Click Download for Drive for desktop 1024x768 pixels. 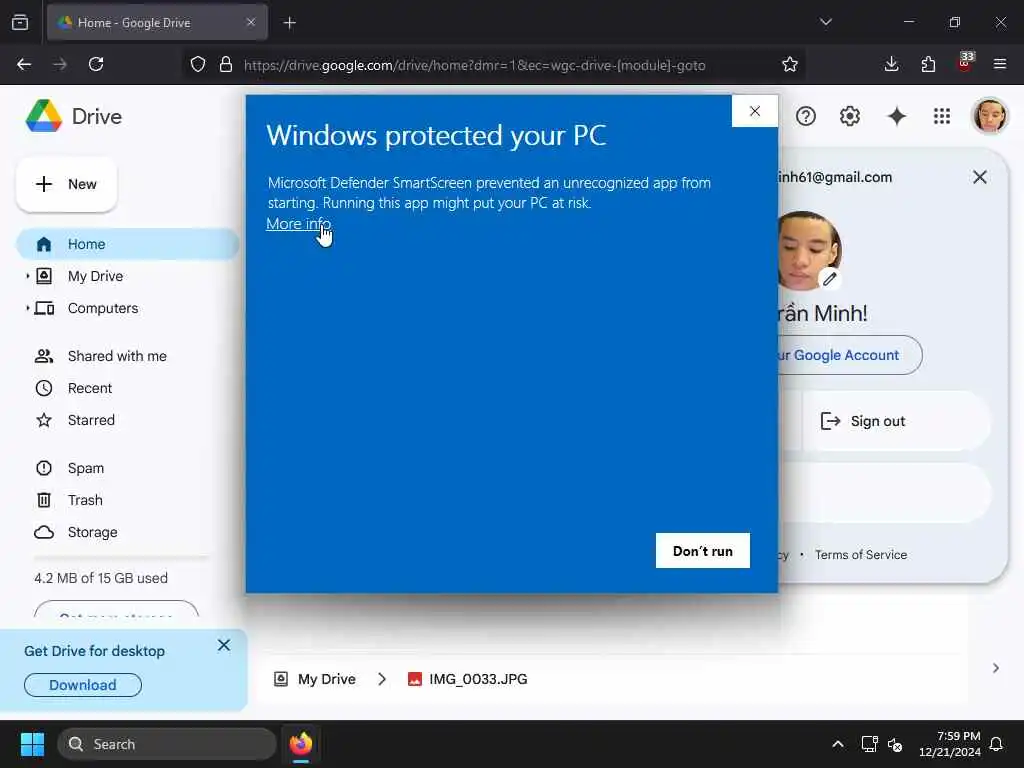click(83, 685)
